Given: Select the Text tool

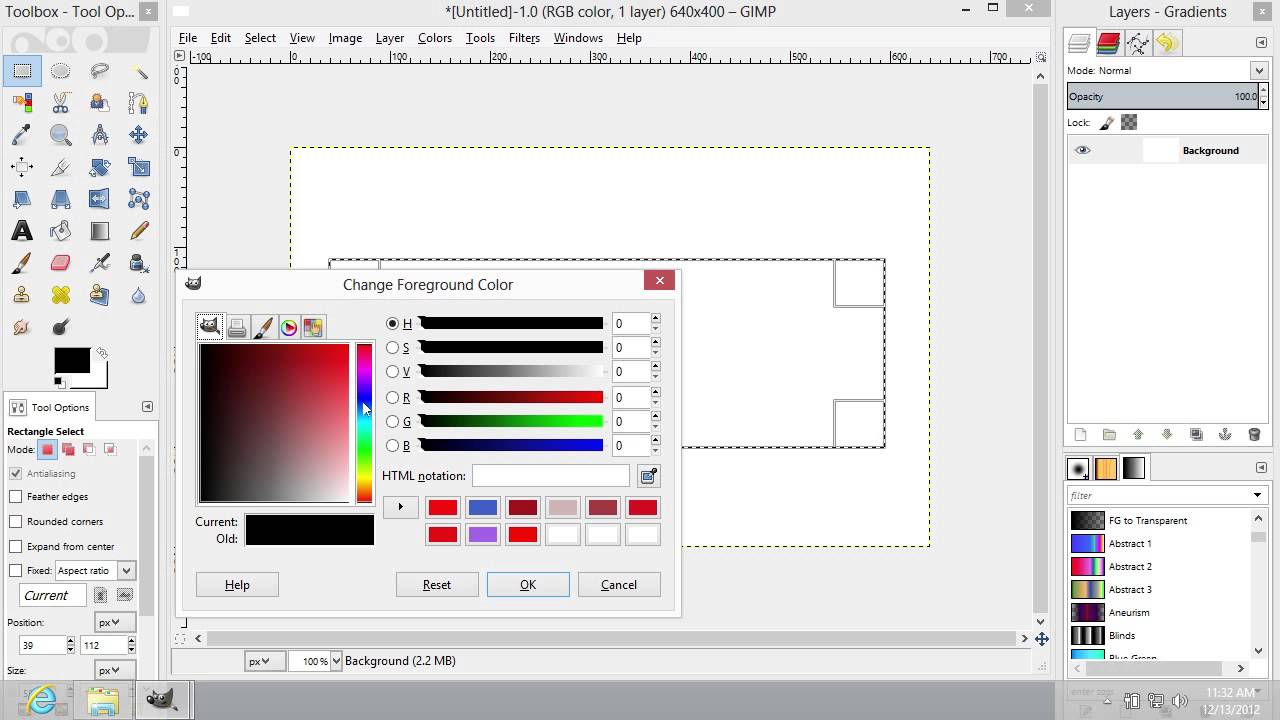Looking at the screenshot, I should 22,231.
